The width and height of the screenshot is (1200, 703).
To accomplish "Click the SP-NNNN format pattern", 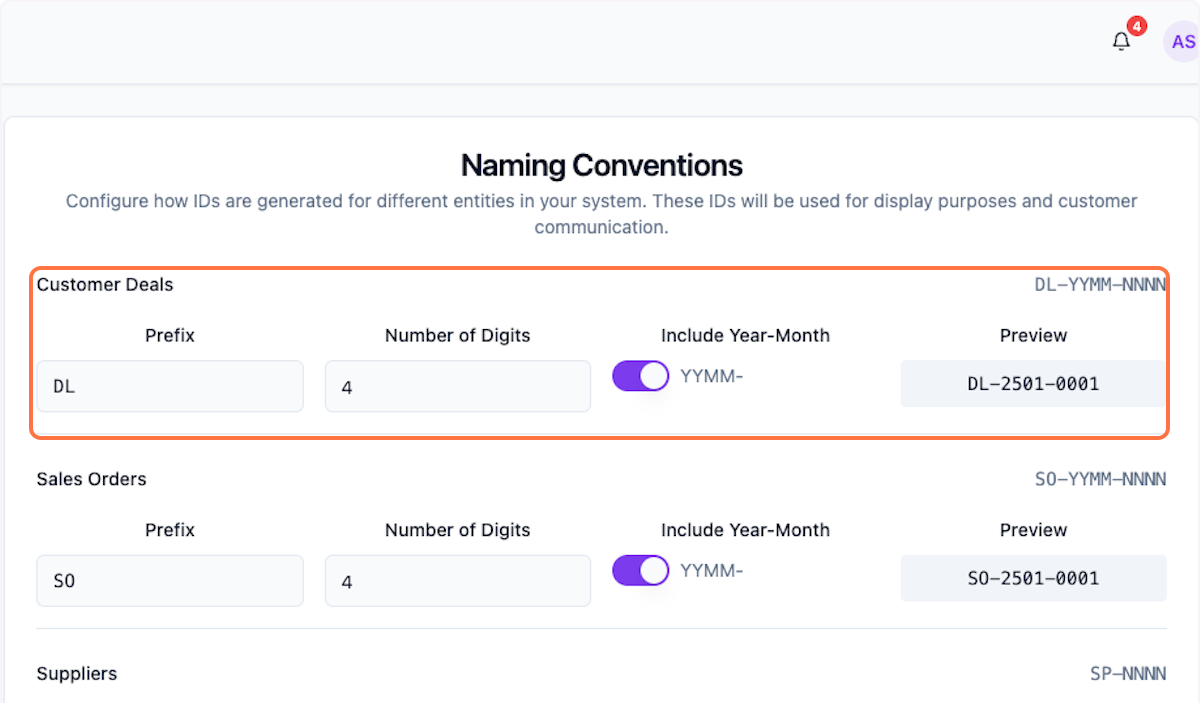I will 1128,674.
